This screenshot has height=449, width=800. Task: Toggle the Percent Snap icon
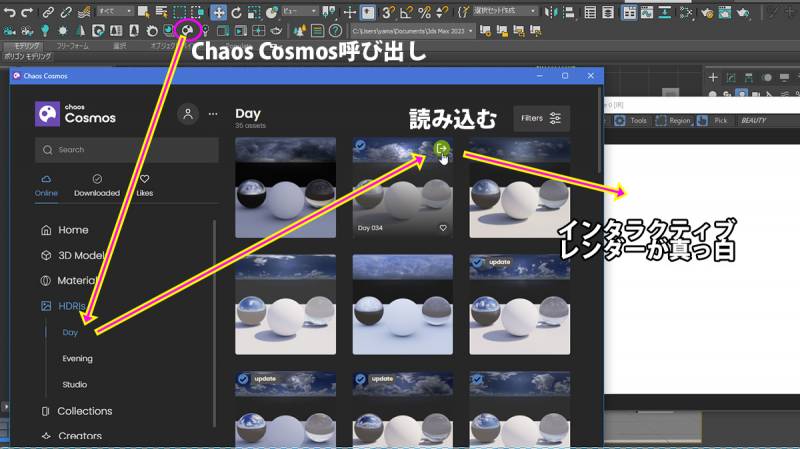tap(424, 12)
